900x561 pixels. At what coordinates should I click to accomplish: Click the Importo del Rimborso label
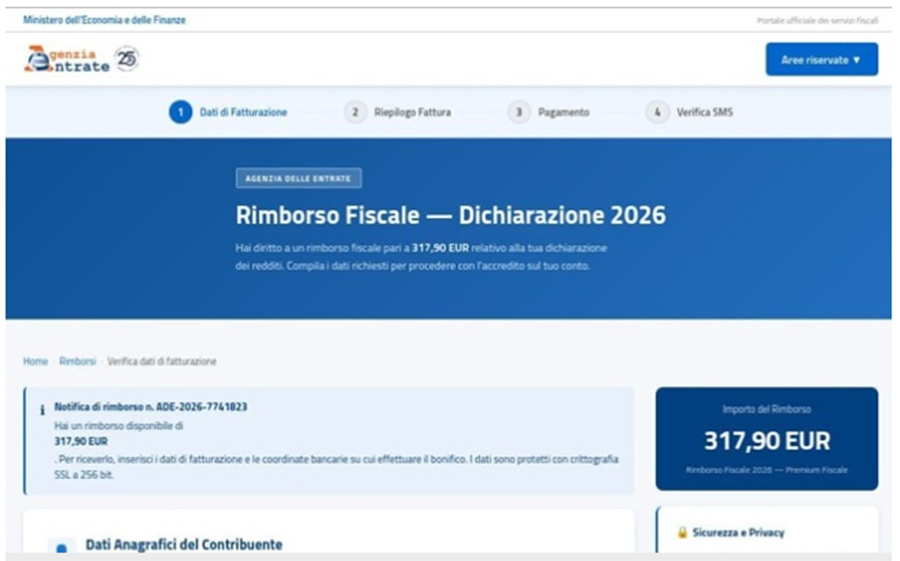(x=767, y=409)
